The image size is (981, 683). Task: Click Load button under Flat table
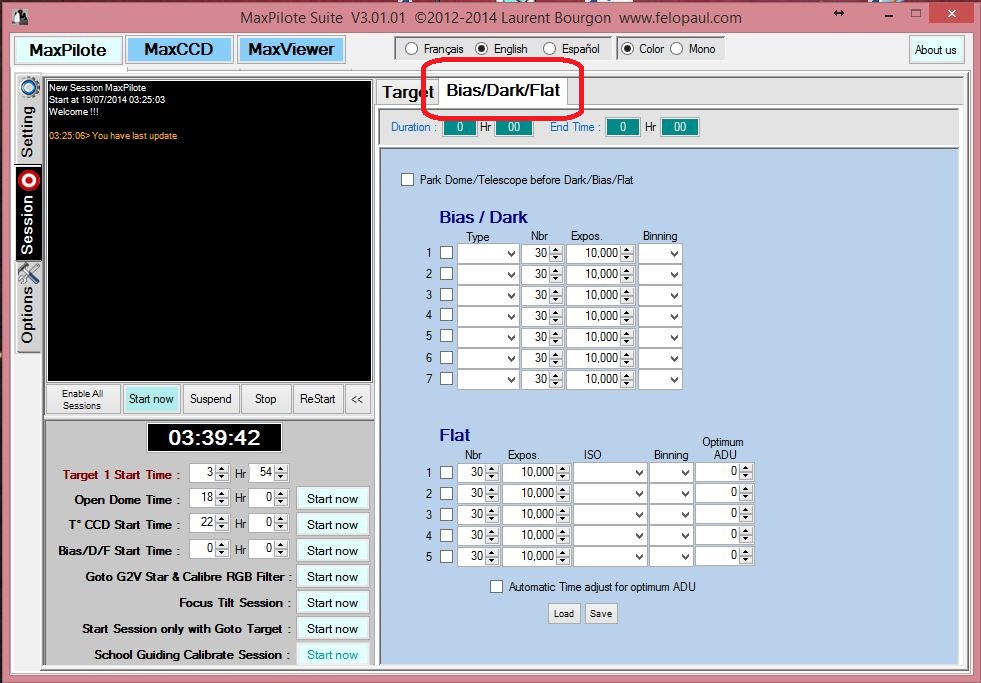coord(564,614)
